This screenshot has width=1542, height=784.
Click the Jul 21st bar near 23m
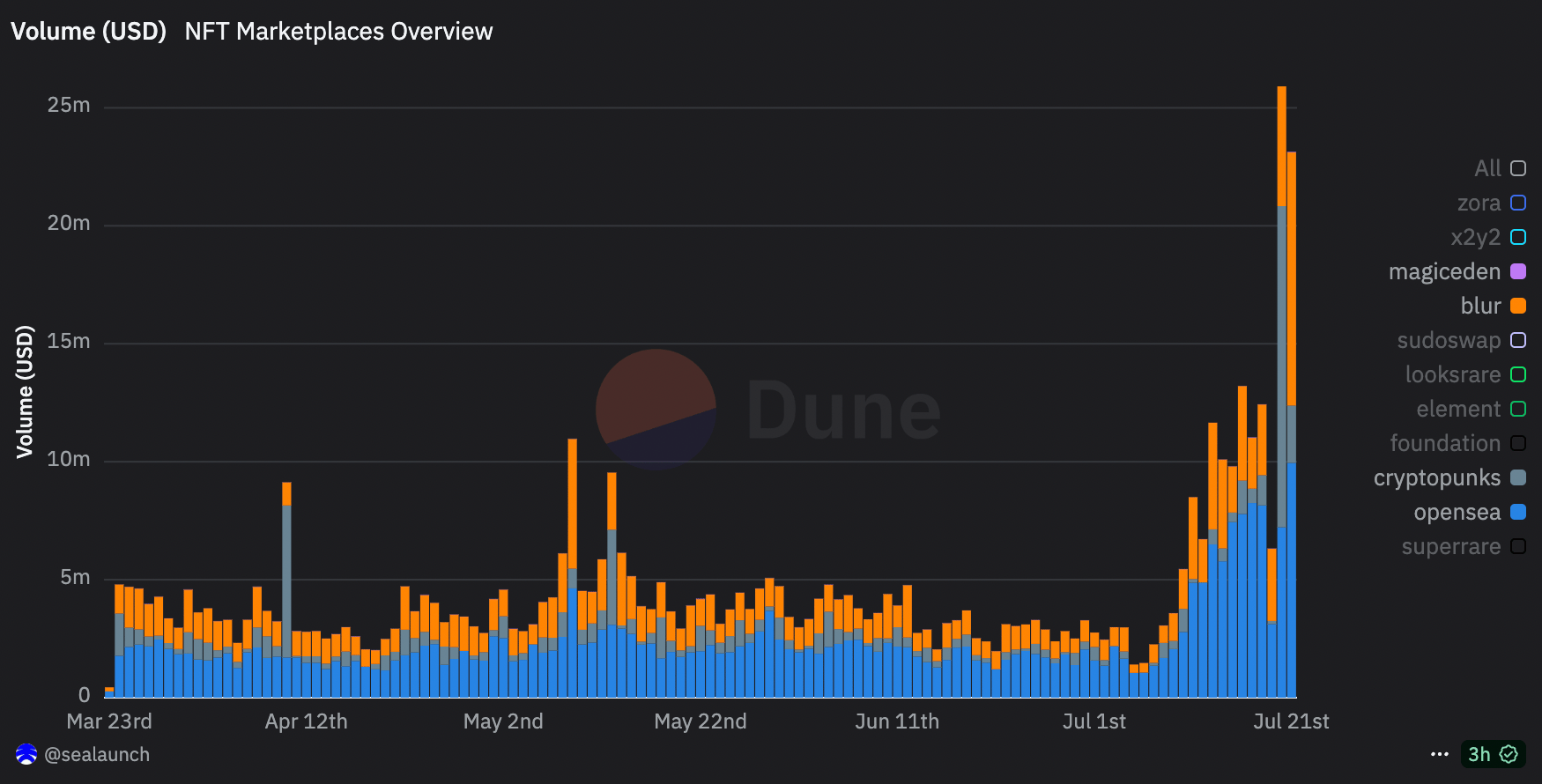[1292, 424]
